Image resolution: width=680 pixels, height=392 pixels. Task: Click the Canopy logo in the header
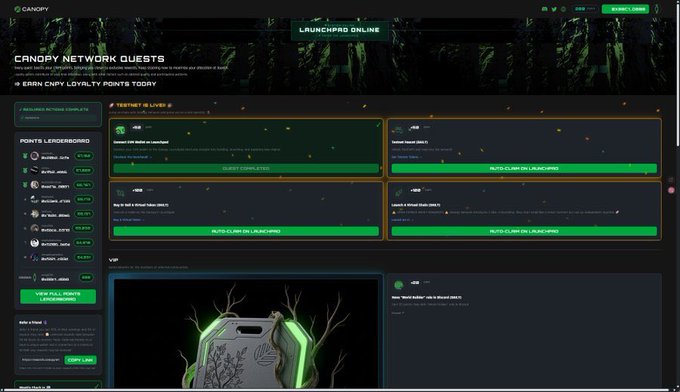coord(31,9)
